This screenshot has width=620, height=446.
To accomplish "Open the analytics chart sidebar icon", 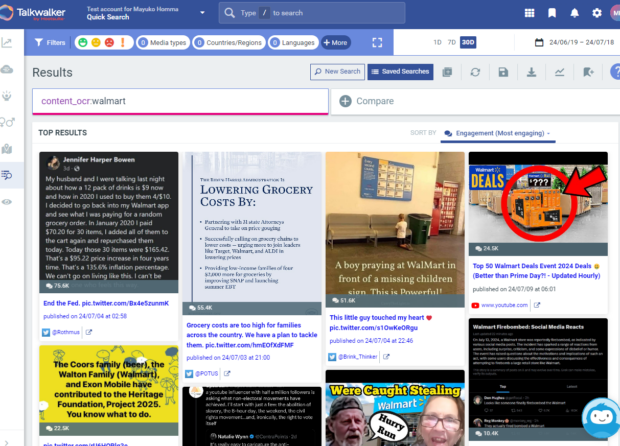I will 7,43.
